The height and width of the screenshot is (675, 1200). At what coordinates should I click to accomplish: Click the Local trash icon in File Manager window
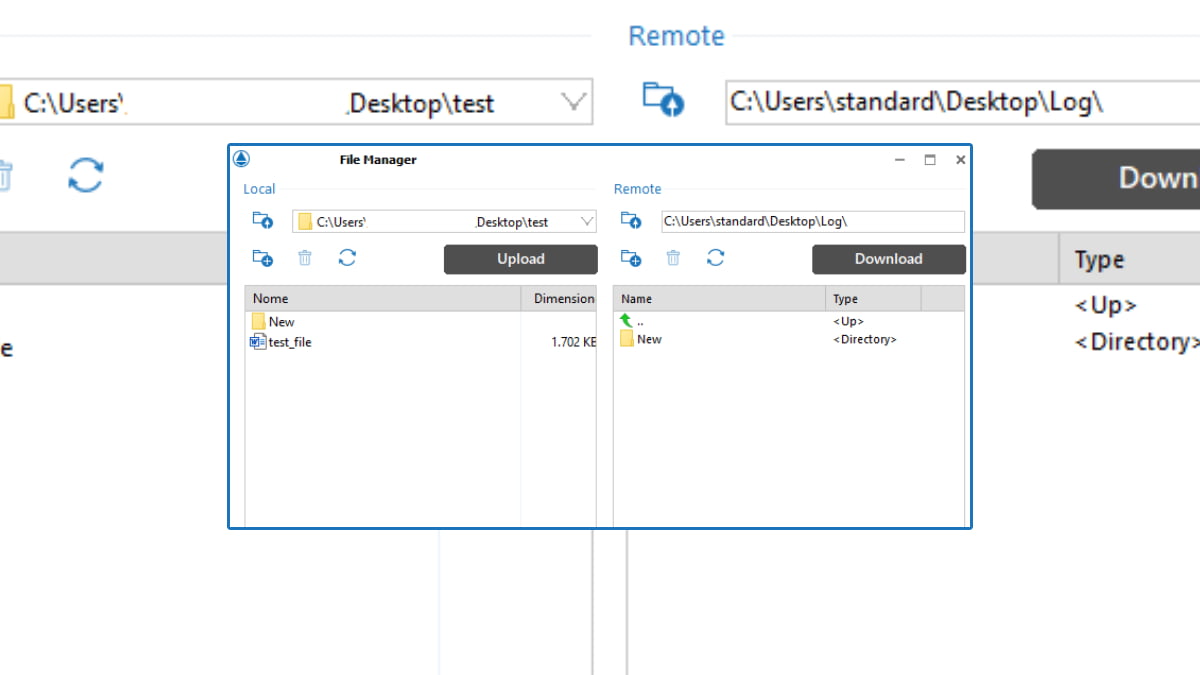coord(305,258)
